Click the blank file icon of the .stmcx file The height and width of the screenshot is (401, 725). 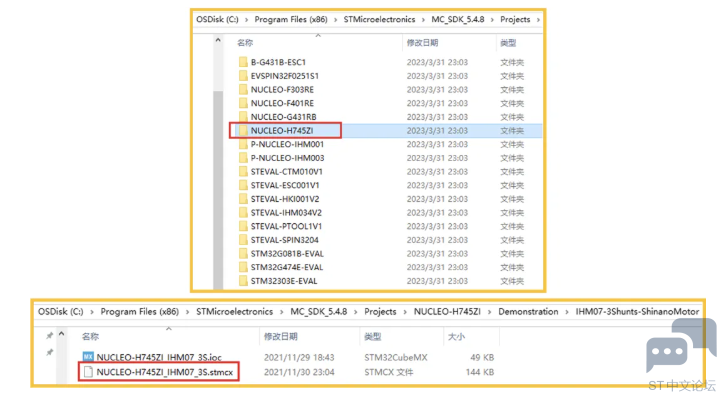[x=87, y=372]
